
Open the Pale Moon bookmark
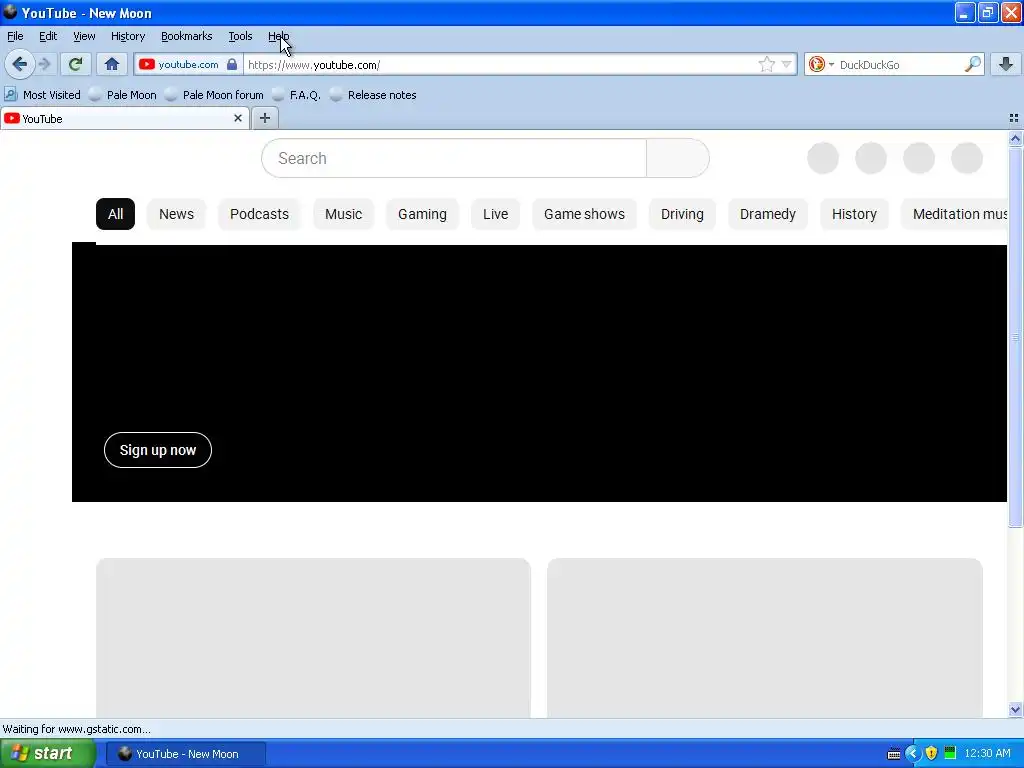pyautogui.click(x=123, y=95)
